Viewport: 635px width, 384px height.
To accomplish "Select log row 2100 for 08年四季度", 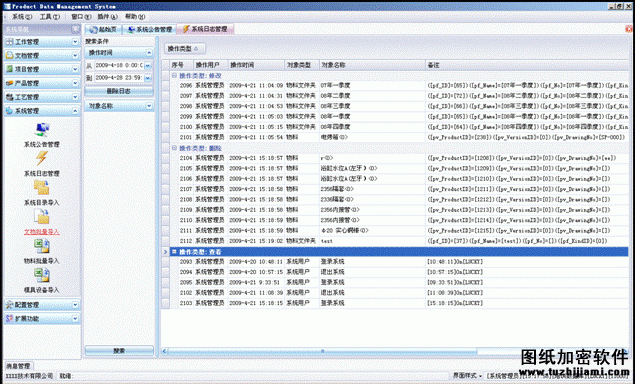I will 399,127.
